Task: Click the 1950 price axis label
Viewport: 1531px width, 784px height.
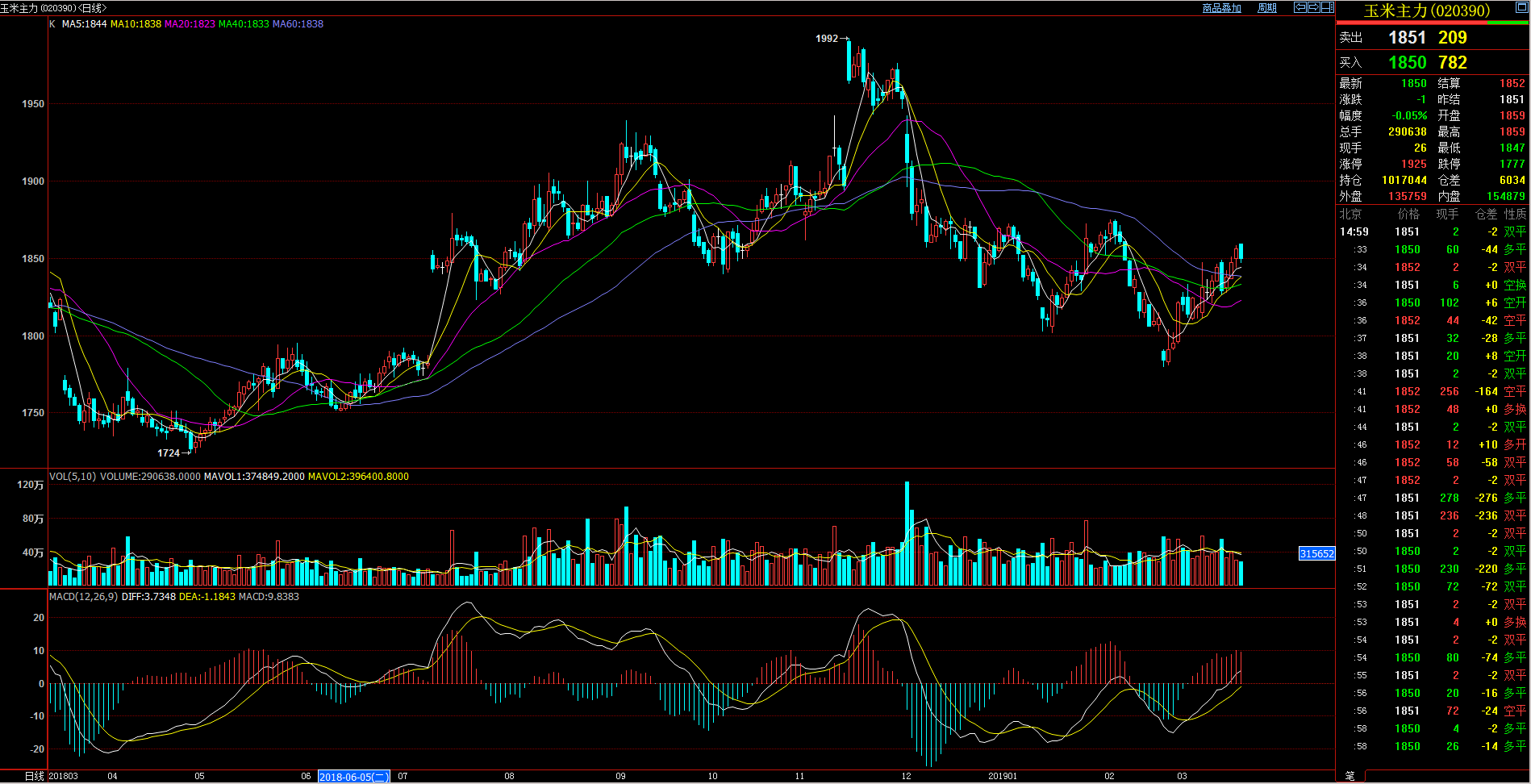Action: point(33,104)
